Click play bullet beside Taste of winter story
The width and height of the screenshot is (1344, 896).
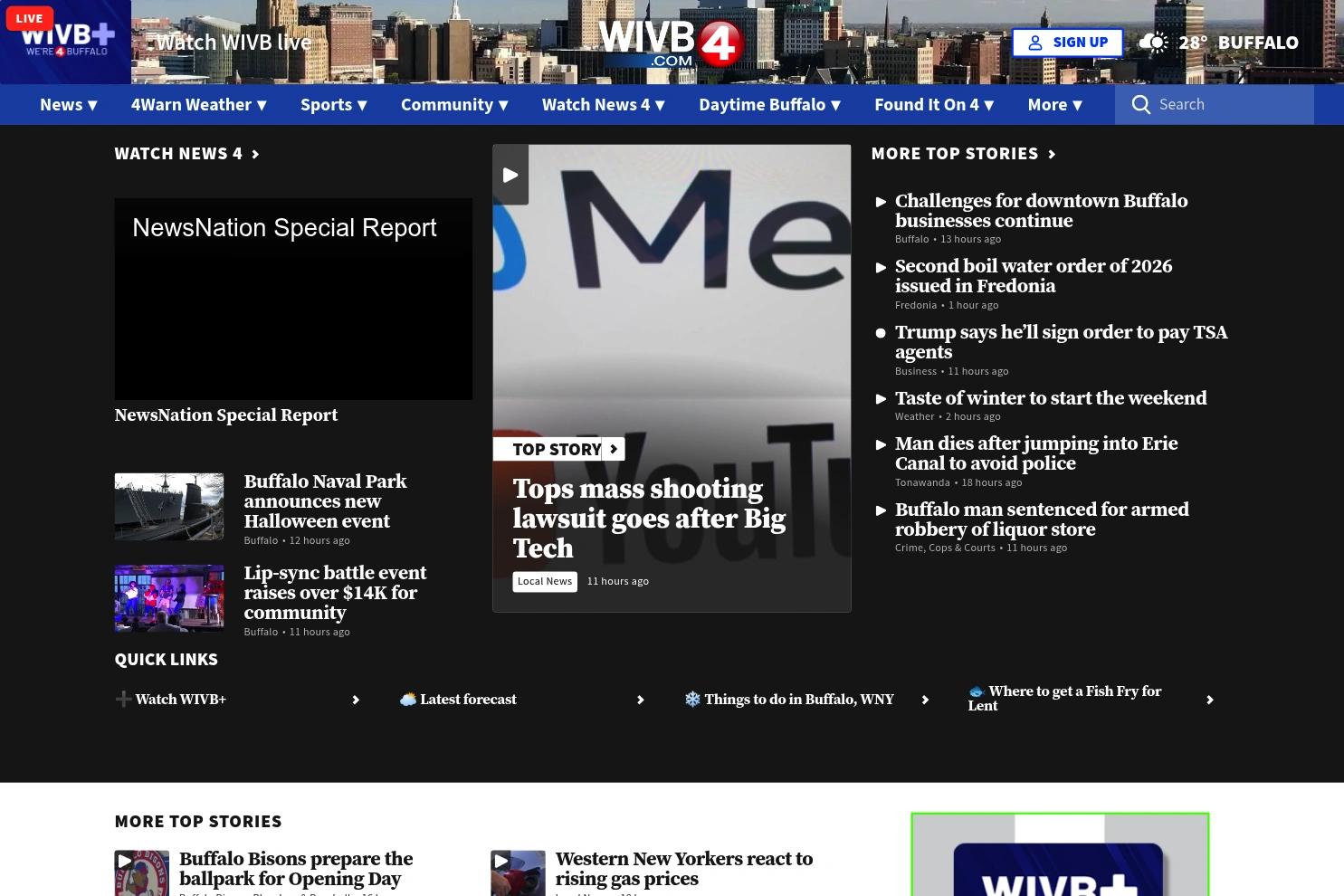881,399
